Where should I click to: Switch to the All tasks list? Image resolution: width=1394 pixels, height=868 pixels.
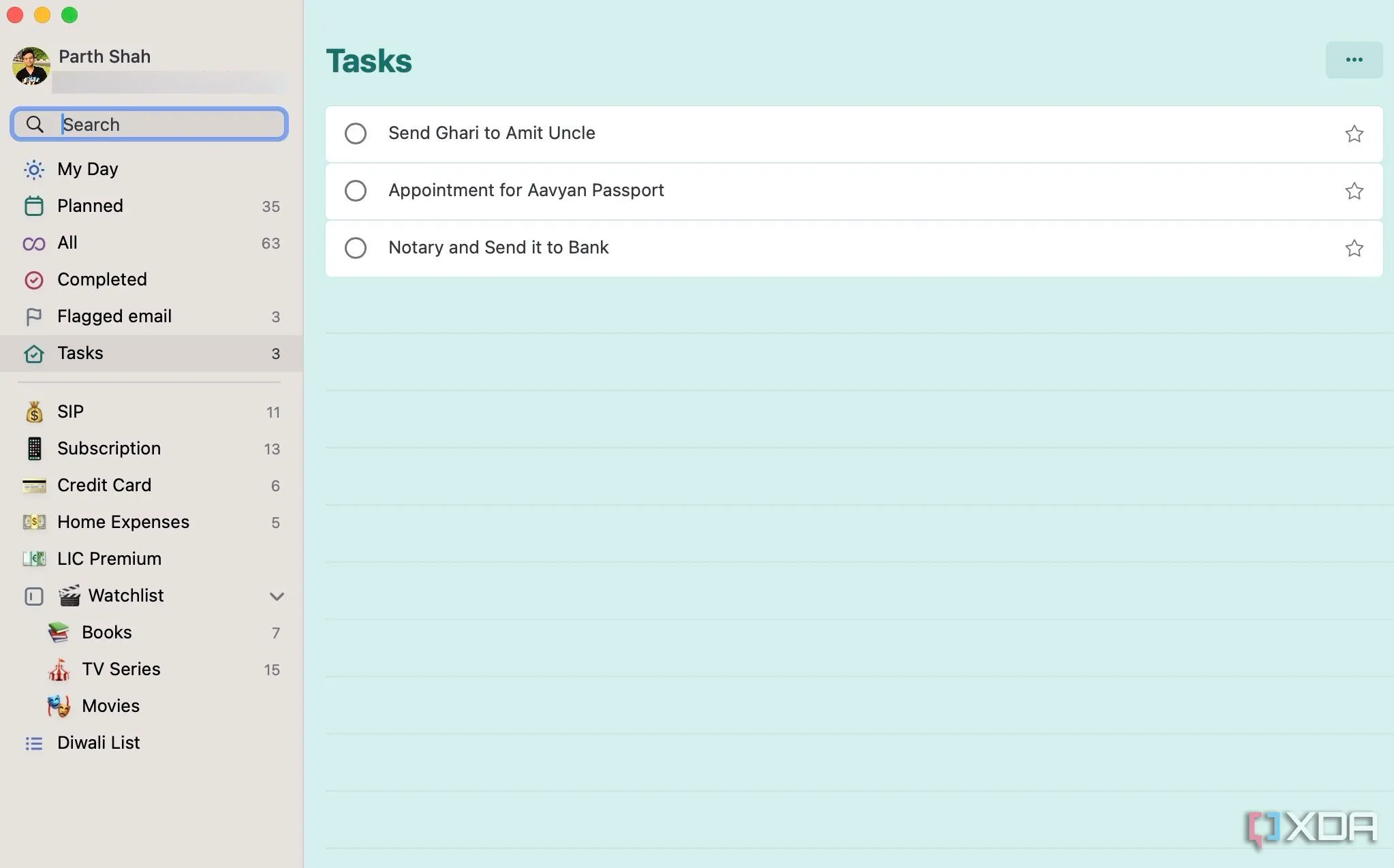click(67, 243)
